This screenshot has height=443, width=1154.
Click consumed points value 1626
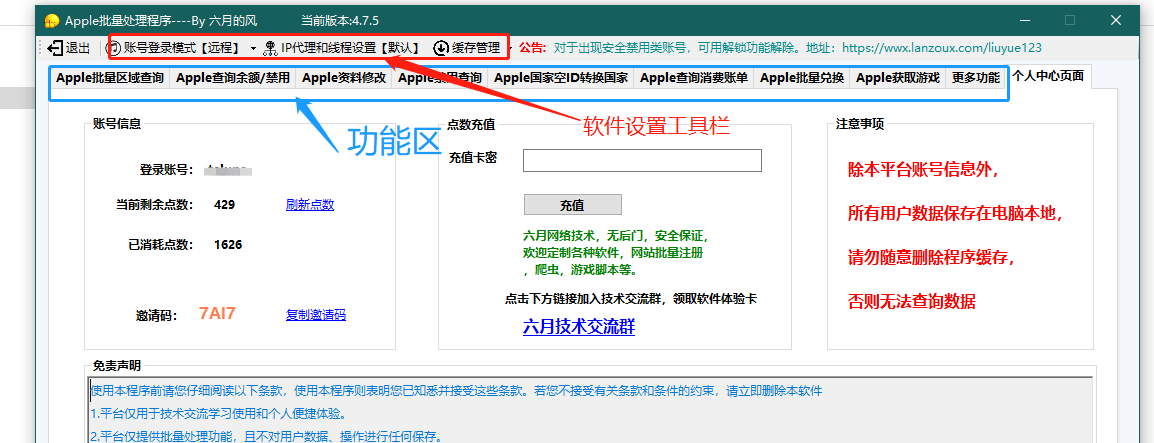228,244
